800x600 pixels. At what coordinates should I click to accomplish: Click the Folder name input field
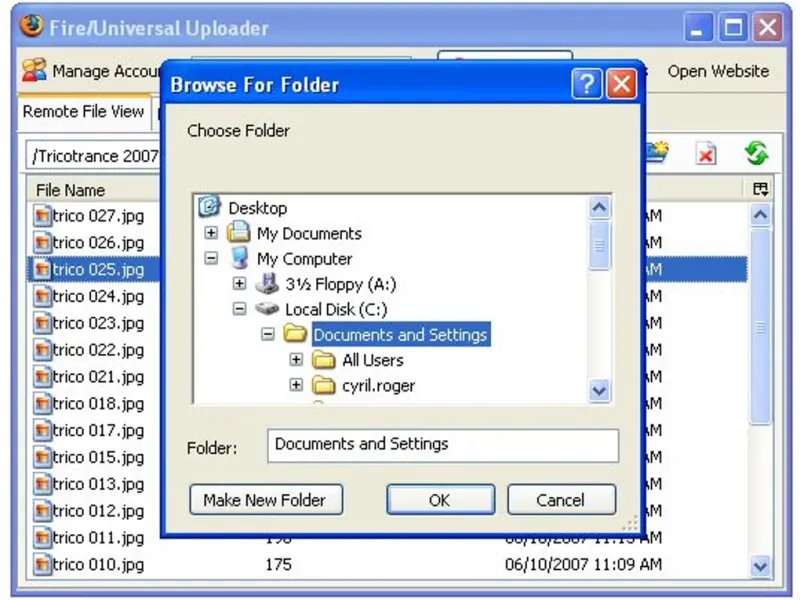point(443,445)
